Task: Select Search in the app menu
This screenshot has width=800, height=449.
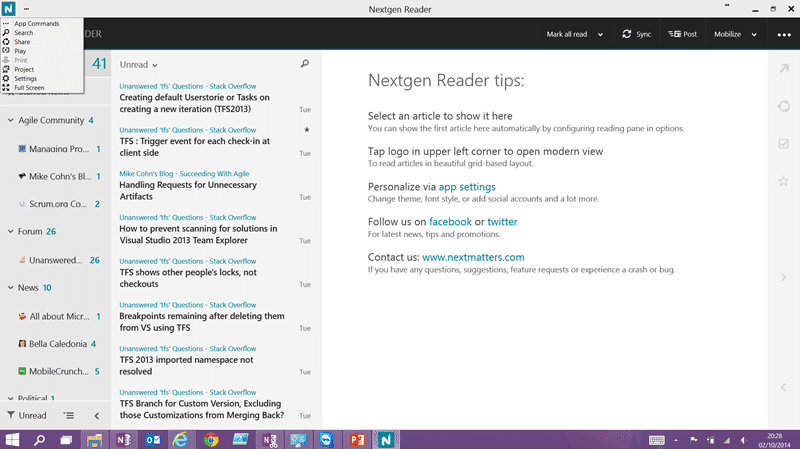Action: click(23, 33)
